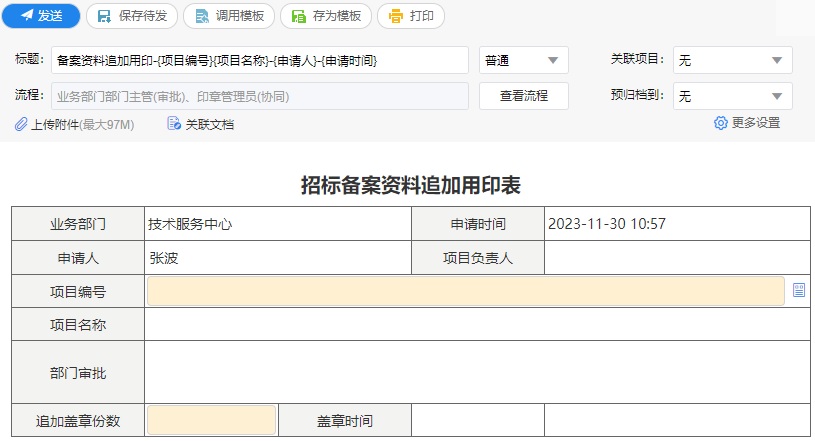Click the 追加盖章份数 input field

212,420
